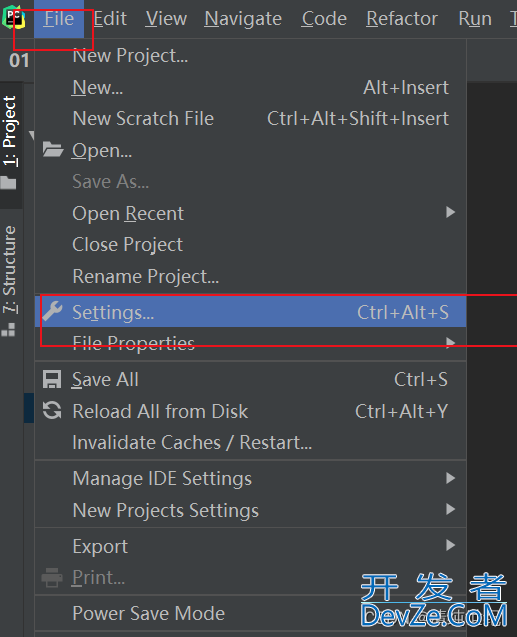This screenshot has height=637, width=517.
Task: Click the wrench icon next to Settings
Action: click(52, 312)
